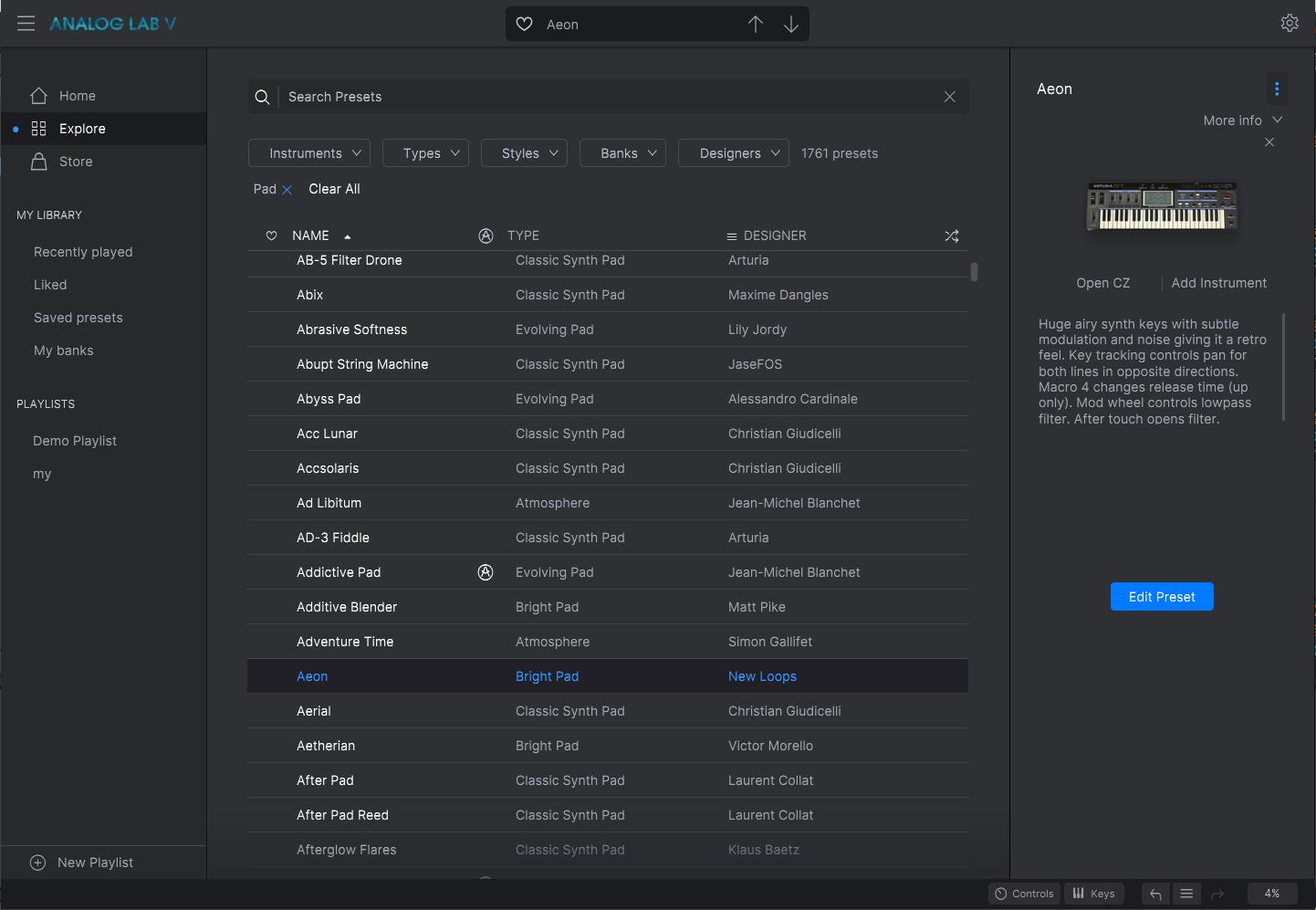This screenshot has height=910, width=1316.
Task: Sort by liked heart column header
Action: pos(271,235)
